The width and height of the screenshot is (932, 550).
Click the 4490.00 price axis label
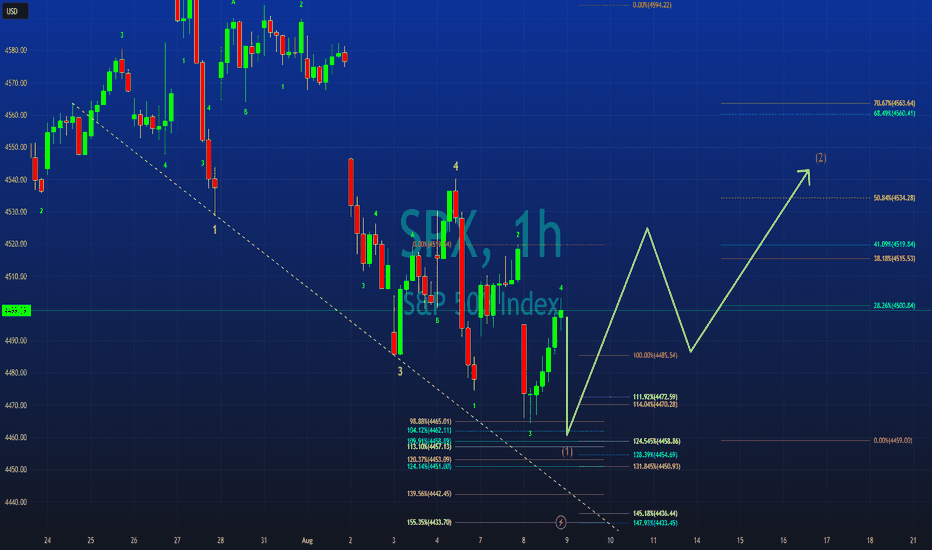point(15,341)
